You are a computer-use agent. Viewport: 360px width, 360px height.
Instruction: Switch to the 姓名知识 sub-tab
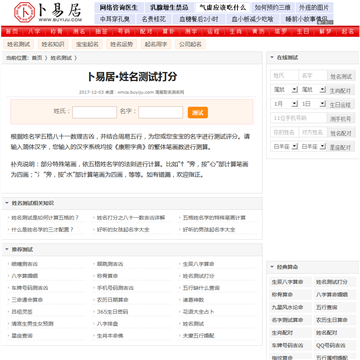(53, 44)
